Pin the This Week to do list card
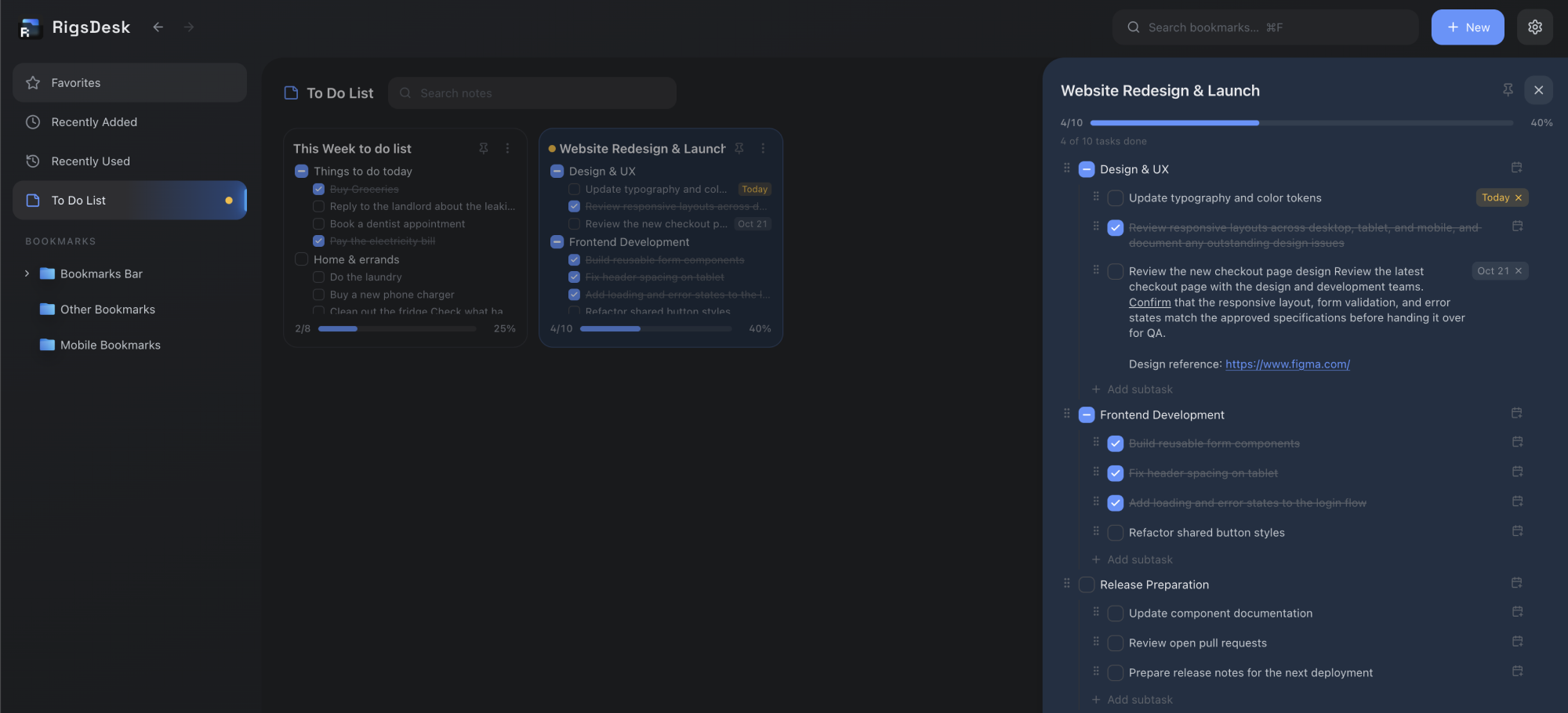Screen dimensions: 1568x713 pyautogui.click(x=484, y=148)
